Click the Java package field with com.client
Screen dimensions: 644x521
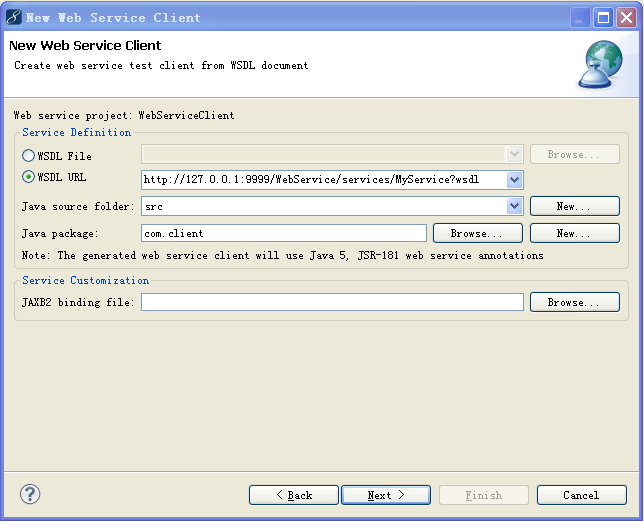point(284,233)
